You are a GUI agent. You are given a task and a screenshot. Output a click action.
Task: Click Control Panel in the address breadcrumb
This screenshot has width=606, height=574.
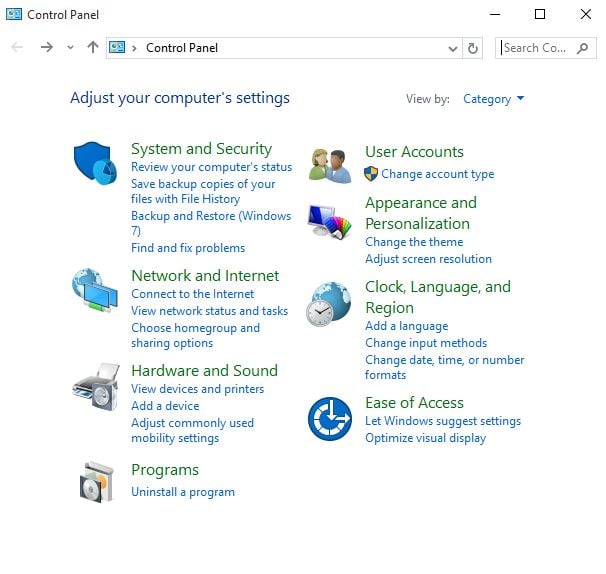coord(182,48)
